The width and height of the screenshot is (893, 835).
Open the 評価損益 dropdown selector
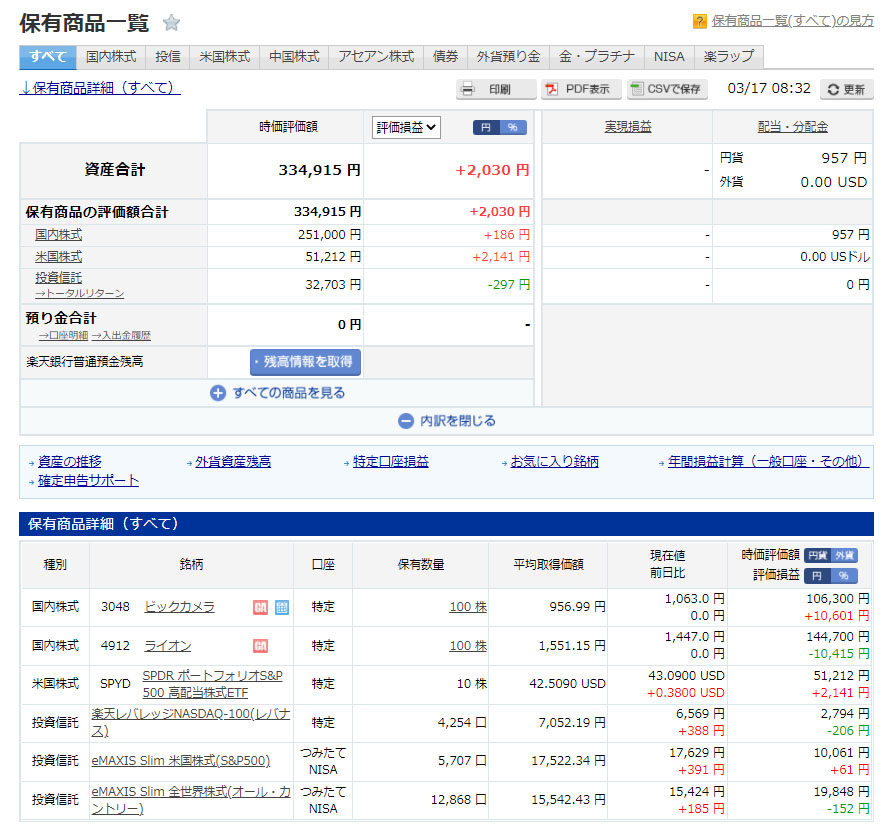tap(406, 127)
